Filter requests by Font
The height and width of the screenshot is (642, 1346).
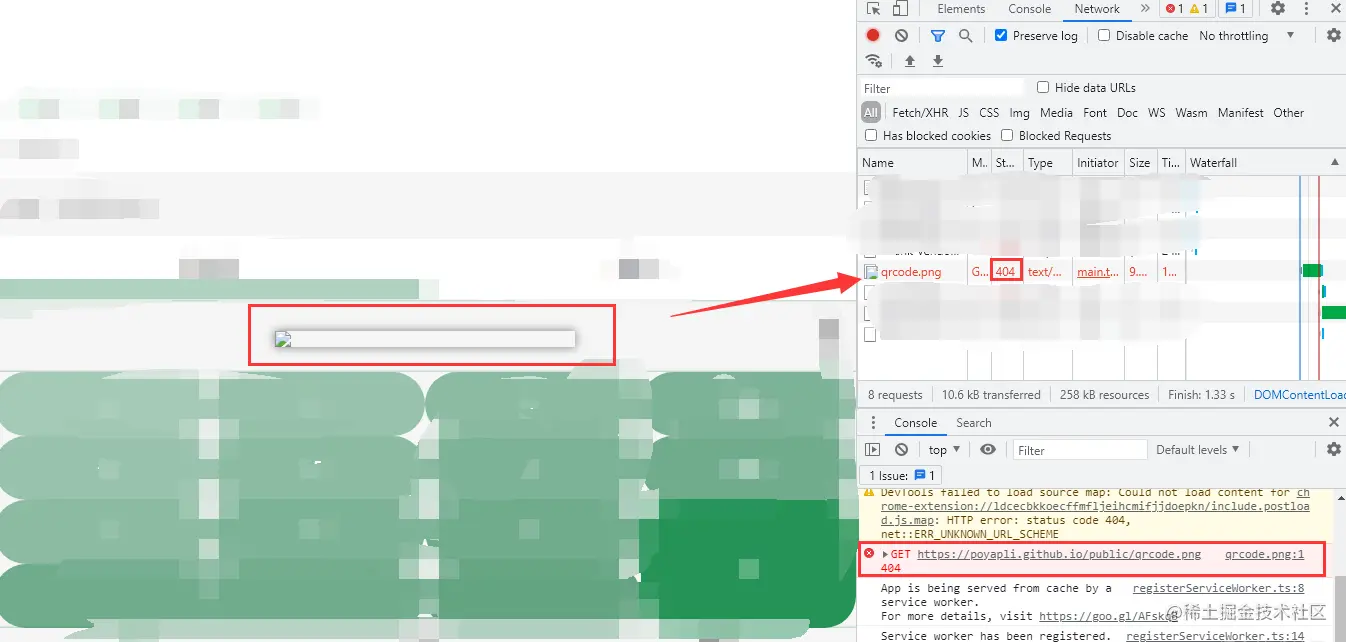click(1095, 113)
